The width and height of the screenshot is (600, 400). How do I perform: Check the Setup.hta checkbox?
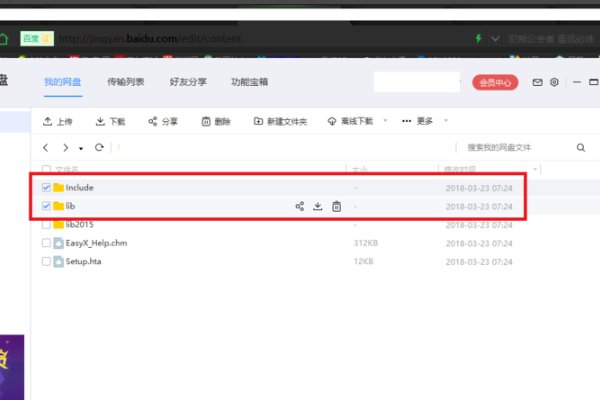click(x=46, y=261)
